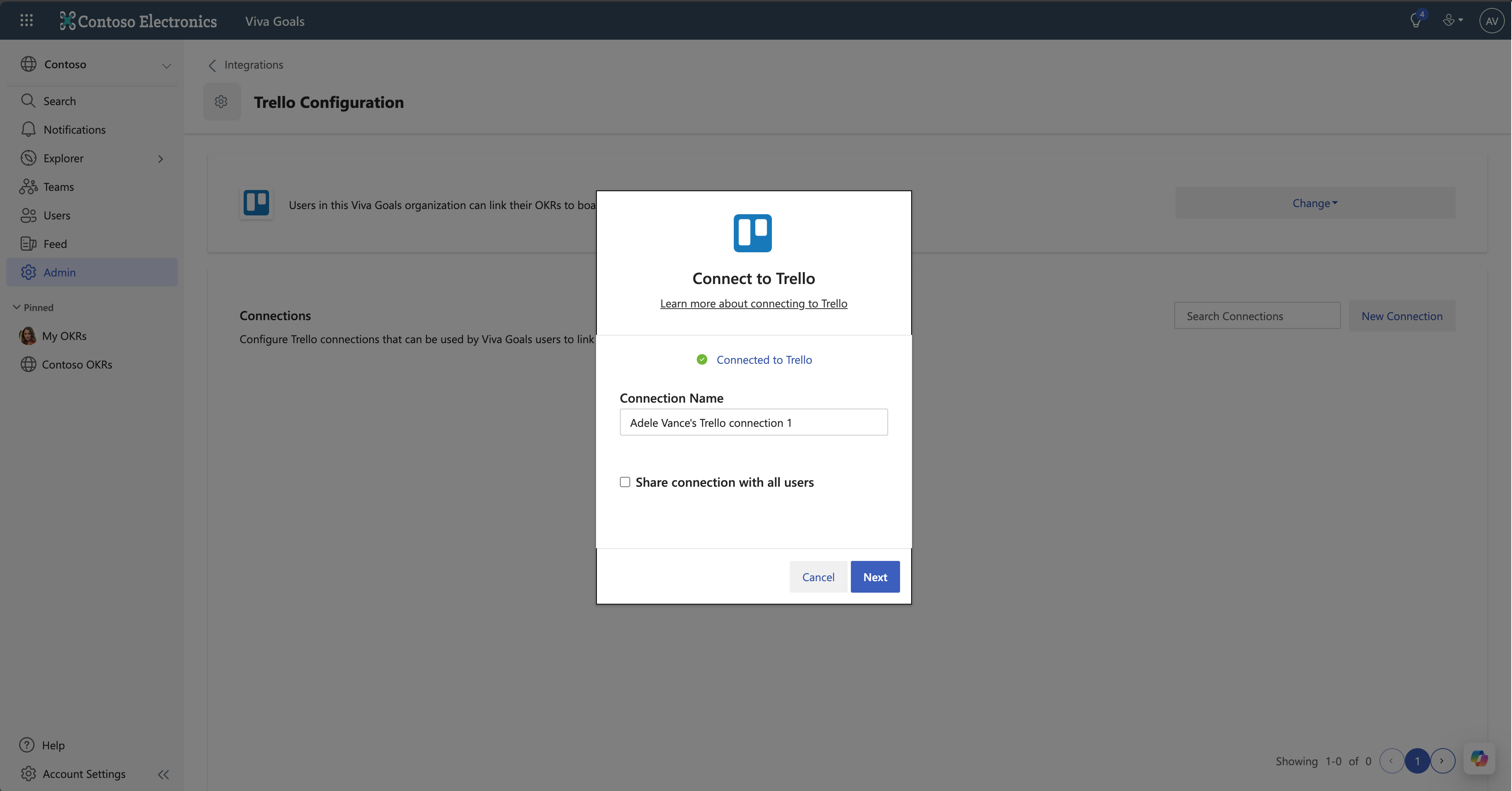The height and width of the screenshot is (791, 1512).
Task: Expand the Contoso organization dropdown
Action: pos(166,65)
